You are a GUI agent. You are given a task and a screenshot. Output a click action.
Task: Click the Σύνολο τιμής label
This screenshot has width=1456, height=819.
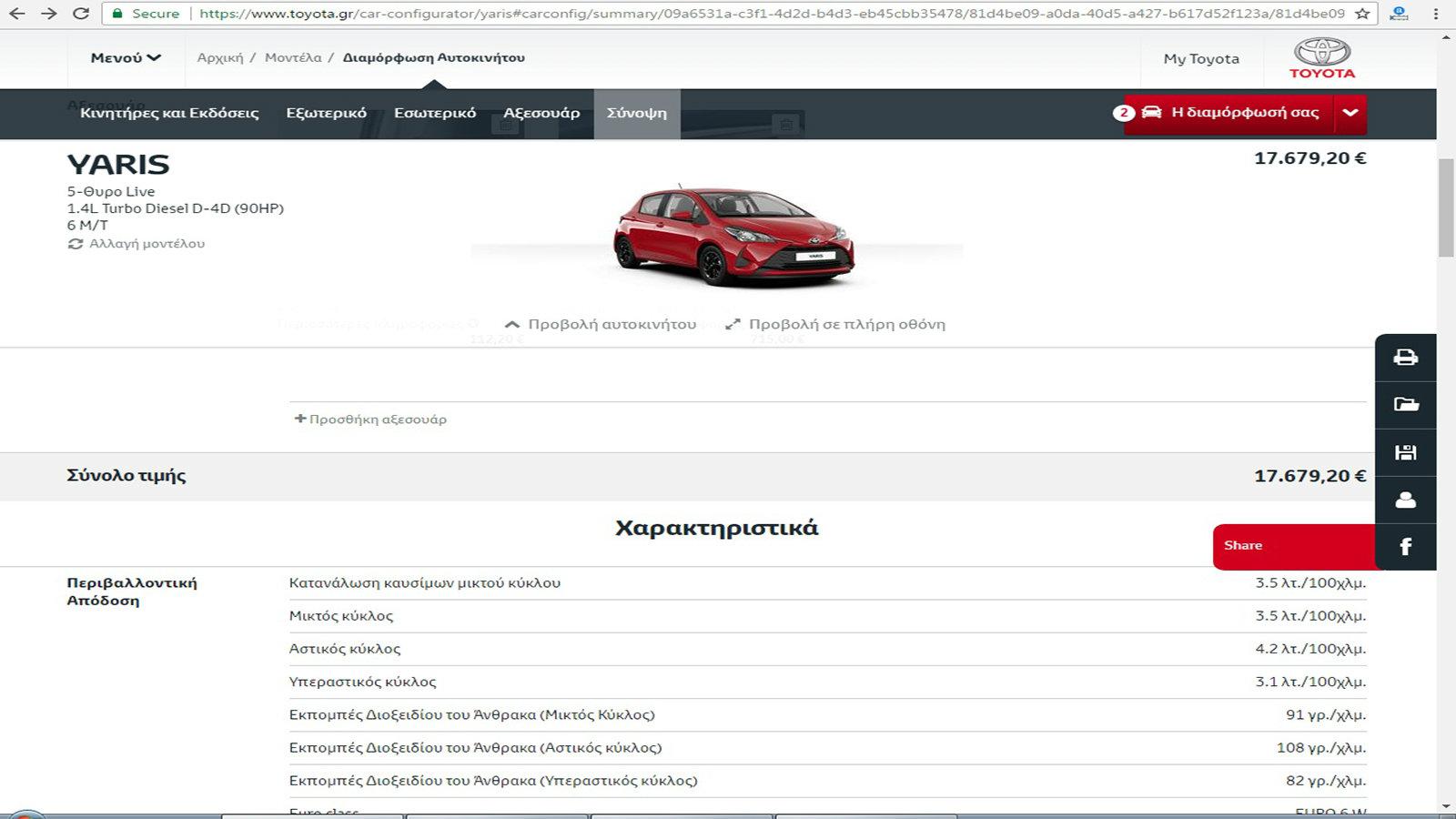(x=126, y=476)
